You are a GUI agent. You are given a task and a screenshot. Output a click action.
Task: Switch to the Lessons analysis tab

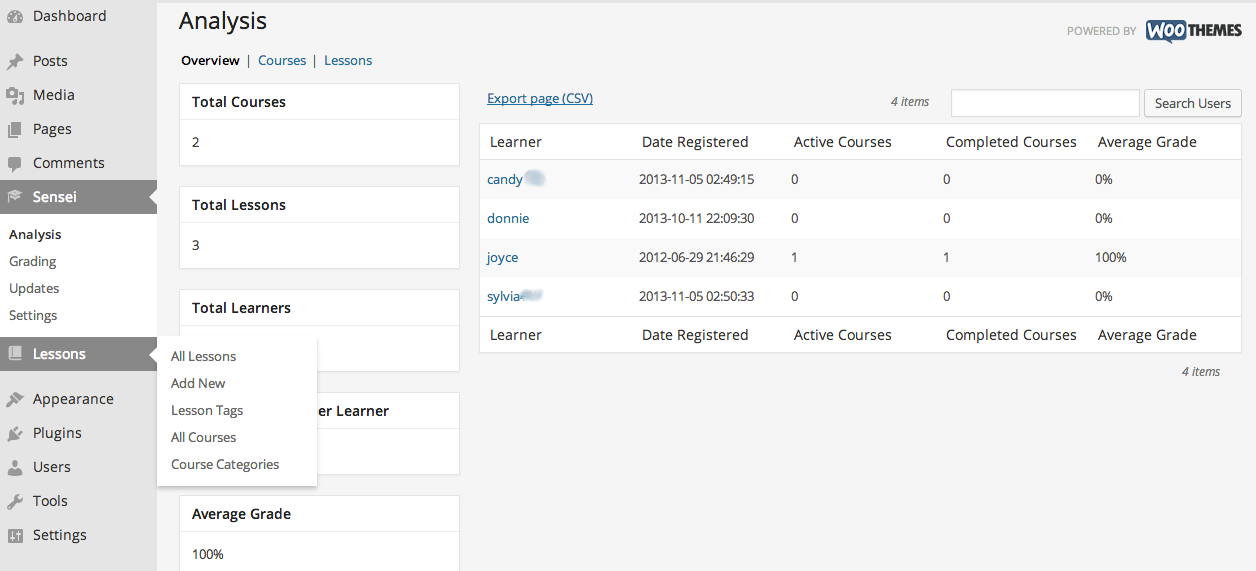coord(348,61)
